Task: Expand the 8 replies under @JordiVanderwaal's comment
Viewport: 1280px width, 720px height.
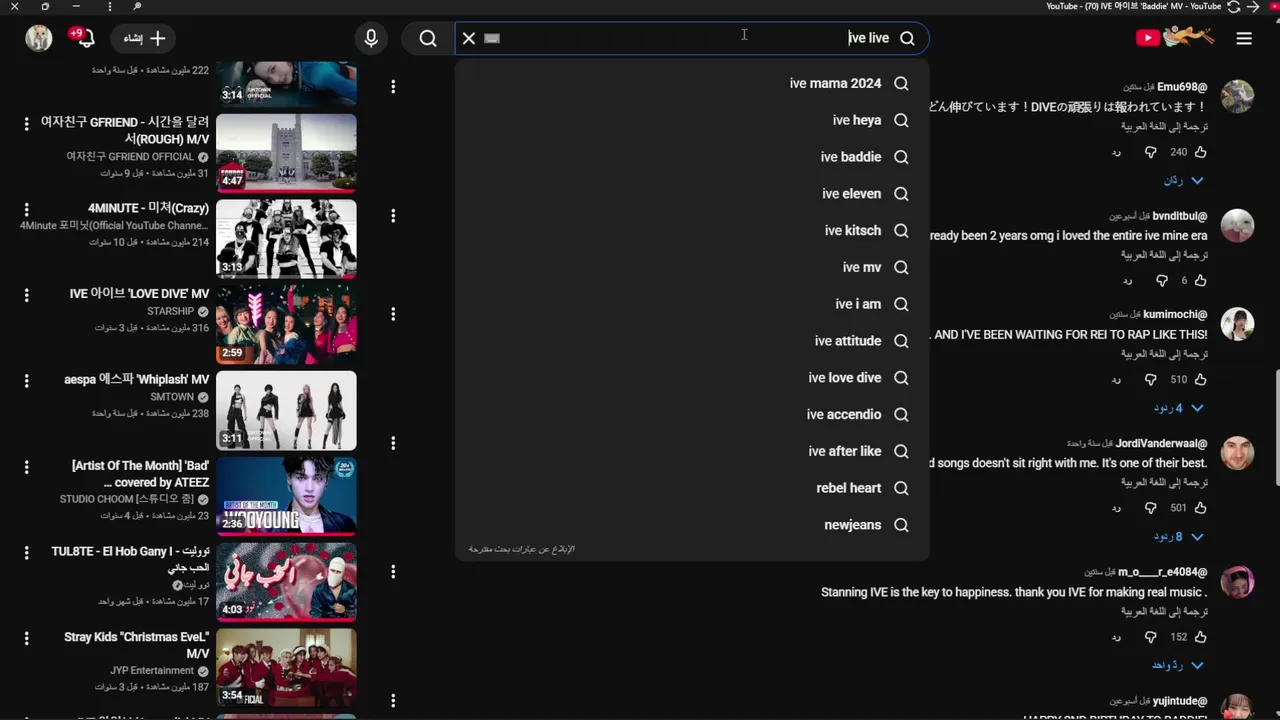Action: click(x=1179, y=537)
